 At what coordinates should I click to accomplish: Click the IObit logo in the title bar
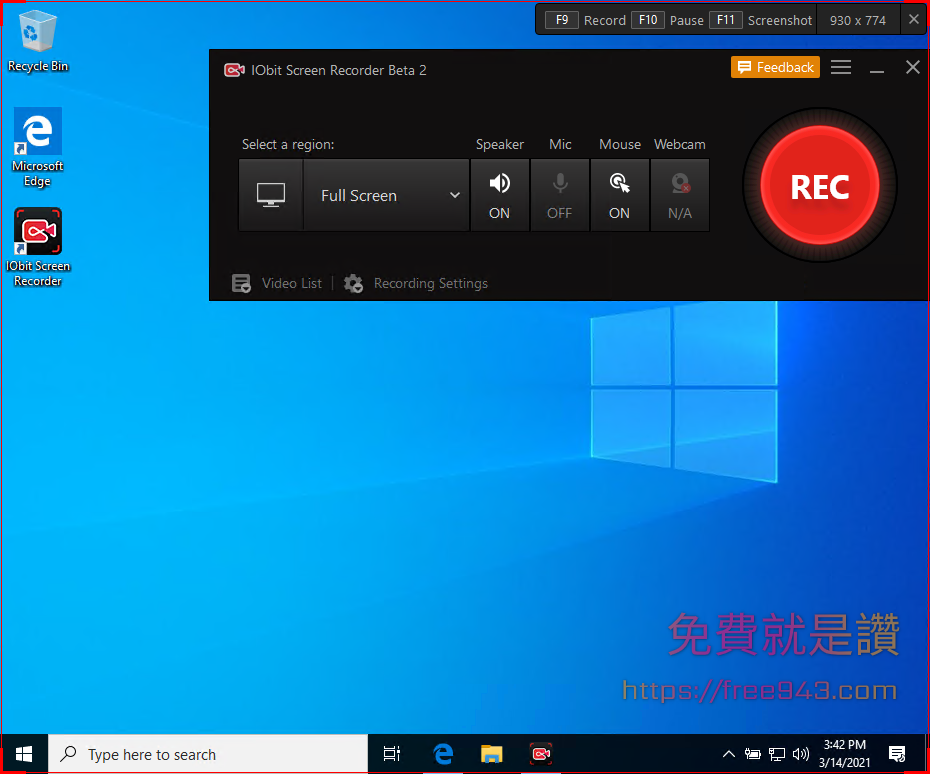(234, 69)
